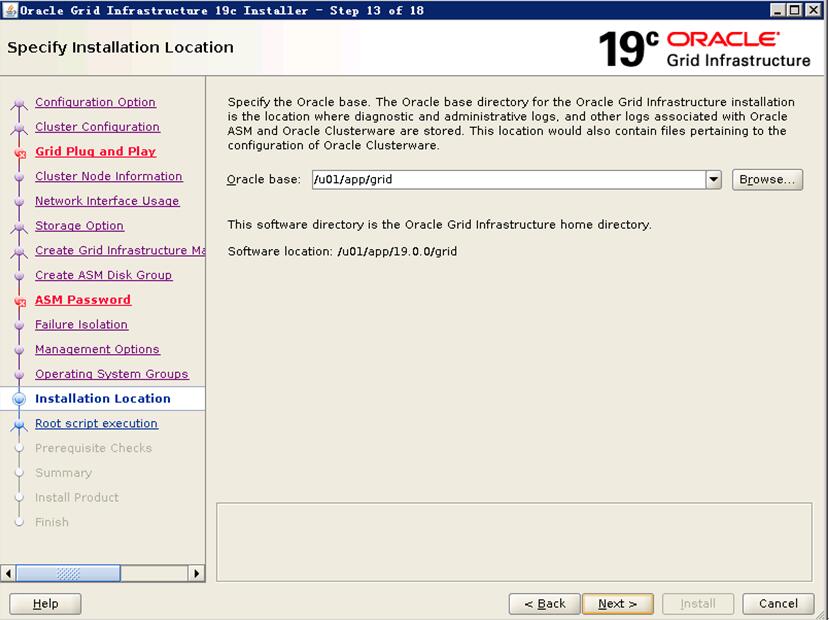Click the sidebar horizontal scrollbar thumb

click(68, 573)
